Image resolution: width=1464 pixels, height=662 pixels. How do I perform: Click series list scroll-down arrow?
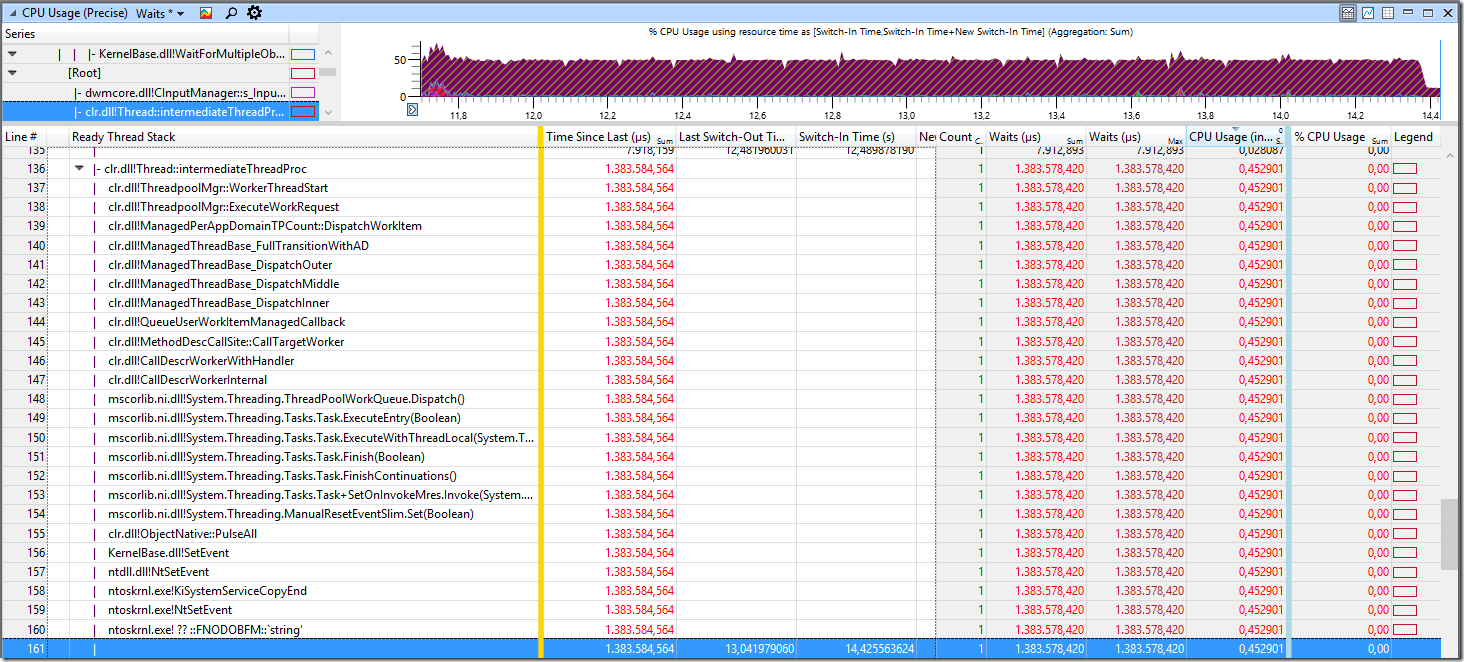(328, 112)
